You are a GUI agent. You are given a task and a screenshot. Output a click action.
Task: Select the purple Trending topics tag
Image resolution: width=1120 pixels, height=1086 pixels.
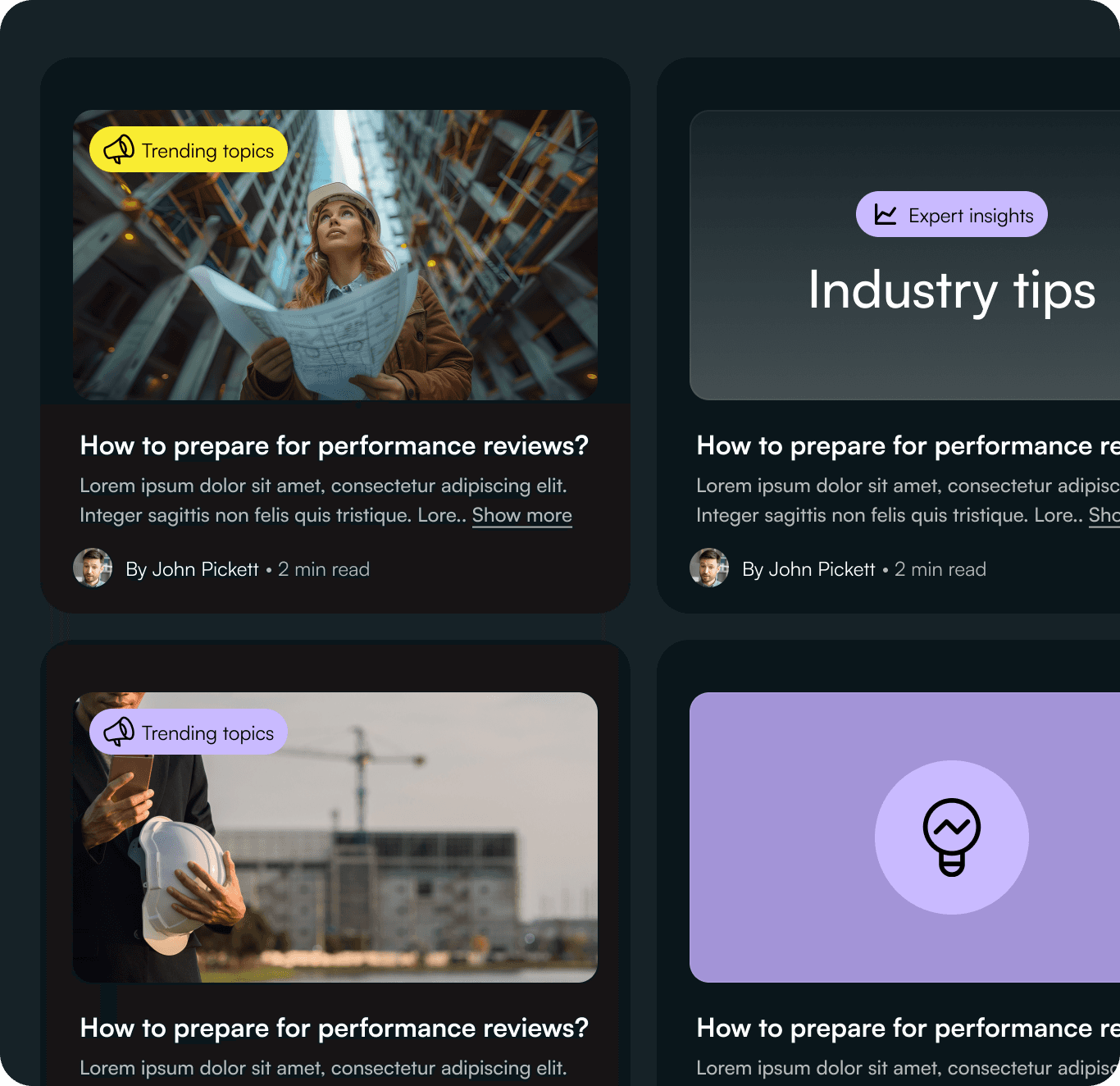coord(189,732)
